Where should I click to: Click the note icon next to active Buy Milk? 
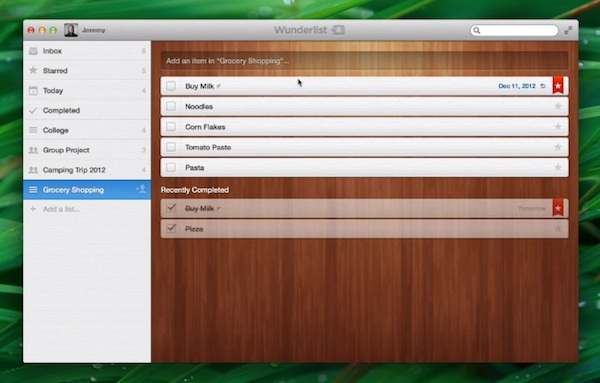(x=218, y=86)
